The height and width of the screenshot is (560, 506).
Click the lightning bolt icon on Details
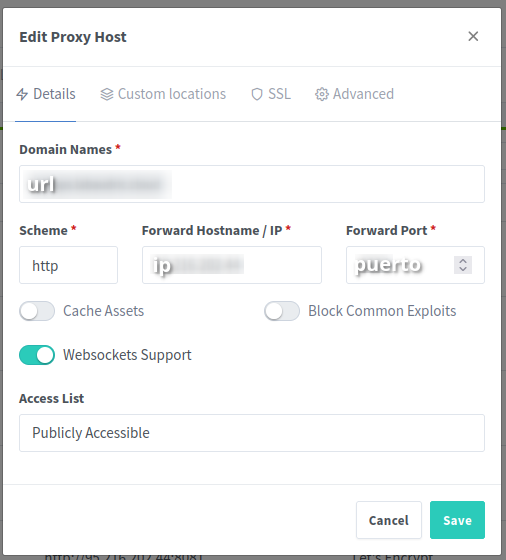[x=22, y=94]
